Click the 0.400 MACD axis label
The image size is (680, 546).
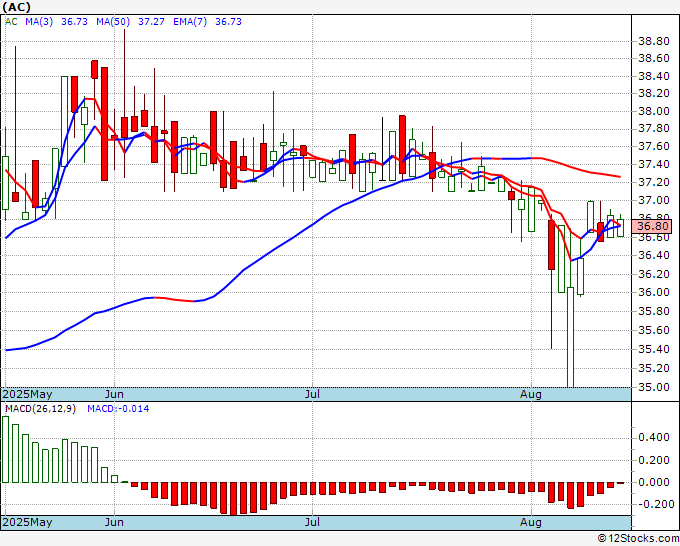(x=654, y=437)
